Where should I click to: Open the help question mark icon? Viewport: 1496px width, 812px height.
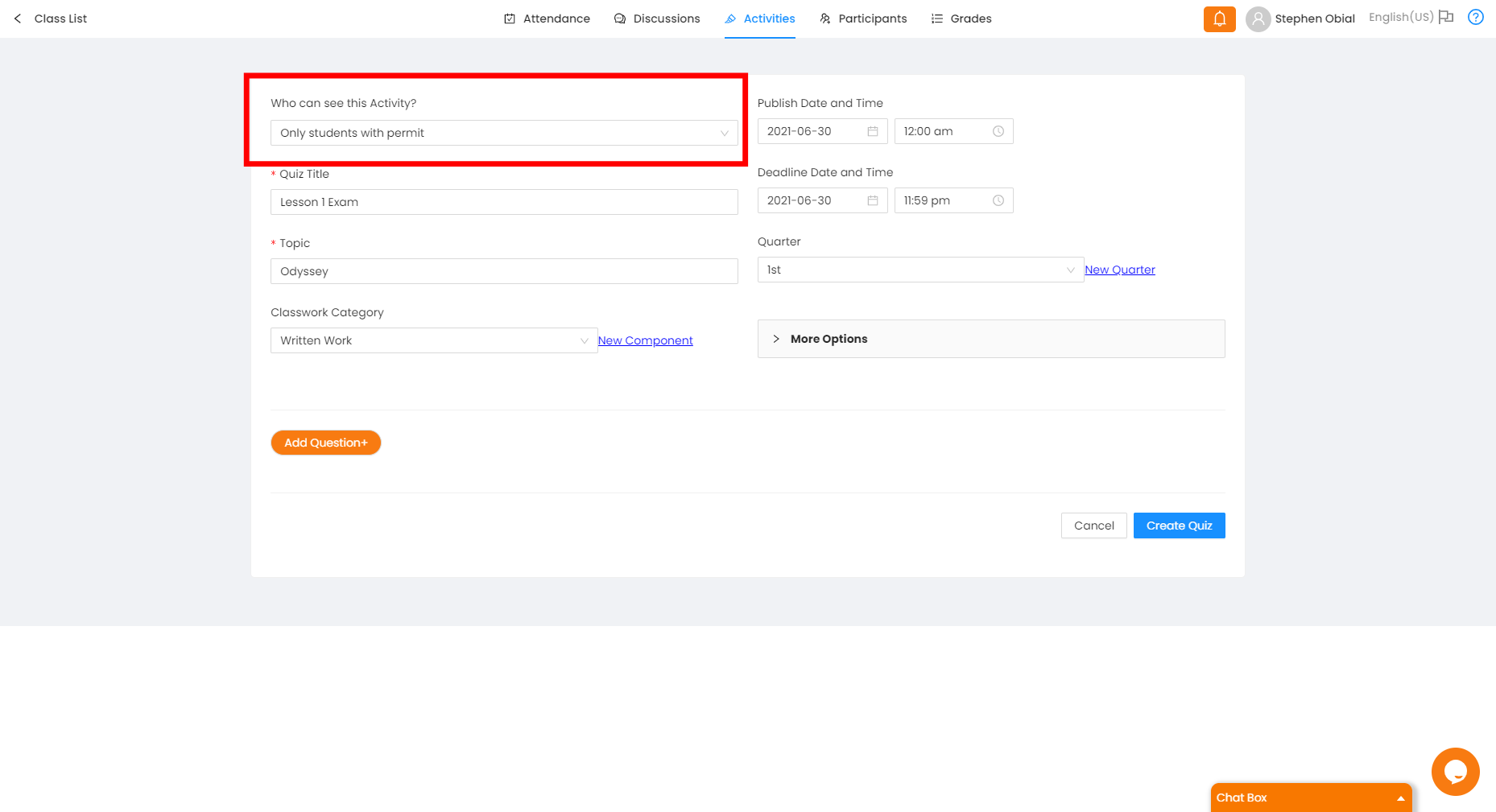(1475, 17)
